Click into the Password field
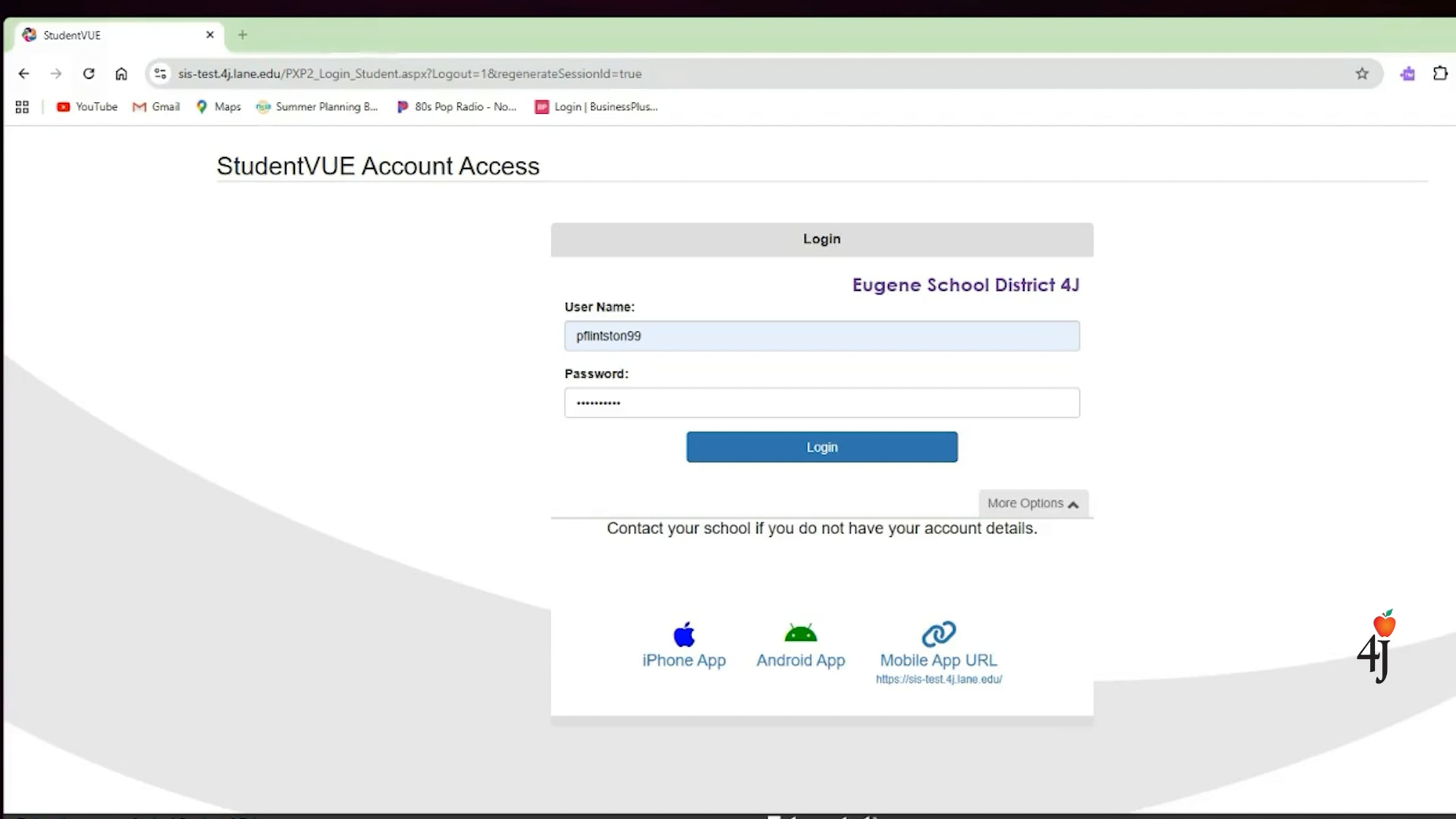Screen dimensions: 1456x819 pos(821,403)
